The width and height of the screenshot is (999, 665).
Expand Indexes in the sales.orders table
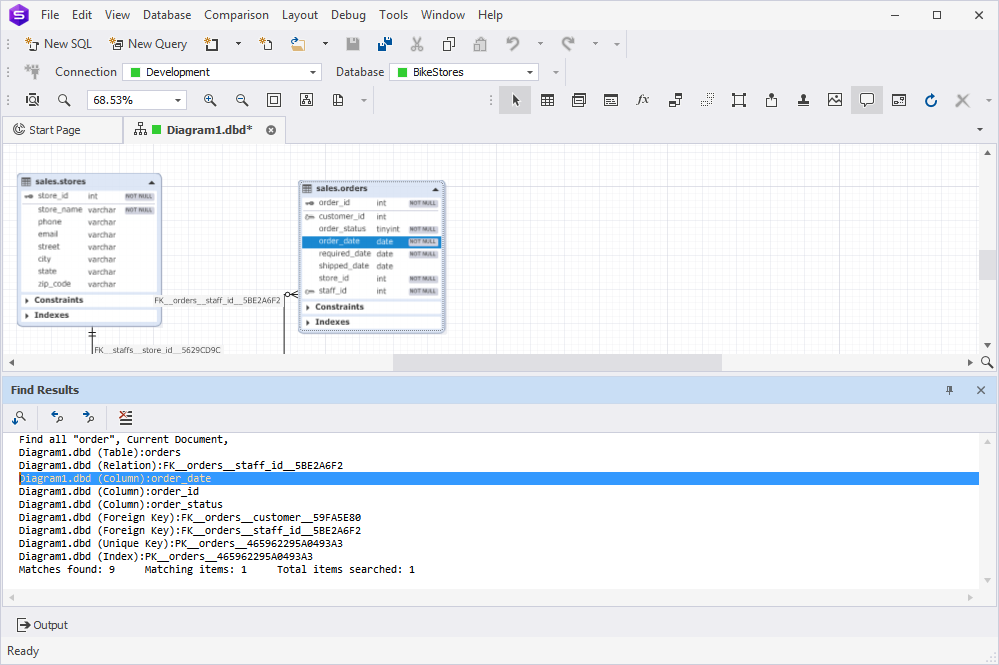(x=308, y=323)
